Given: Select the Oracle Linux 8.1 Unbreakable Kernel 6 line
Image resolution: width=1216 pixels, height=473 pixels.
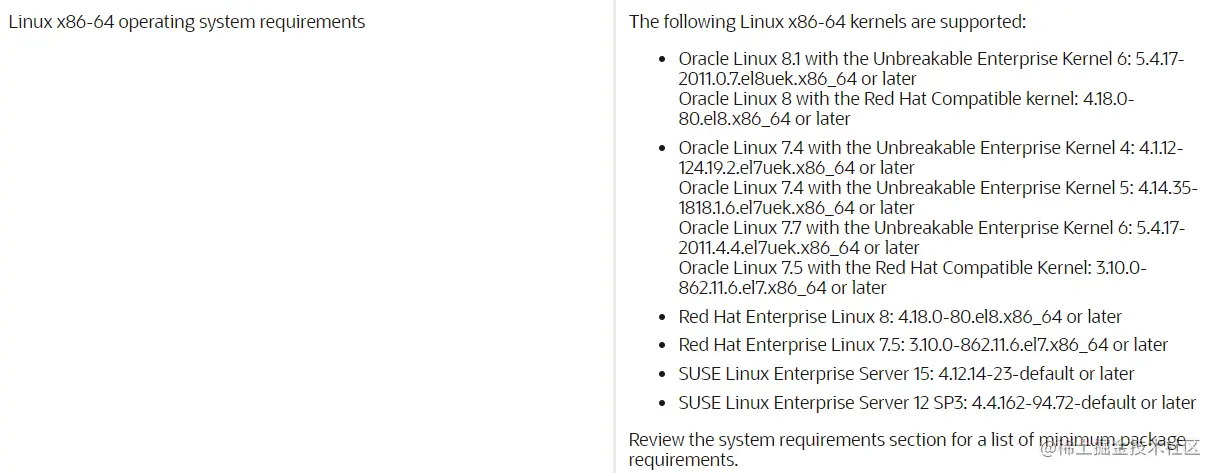Looking at the screenshot, I should [930, 59].
